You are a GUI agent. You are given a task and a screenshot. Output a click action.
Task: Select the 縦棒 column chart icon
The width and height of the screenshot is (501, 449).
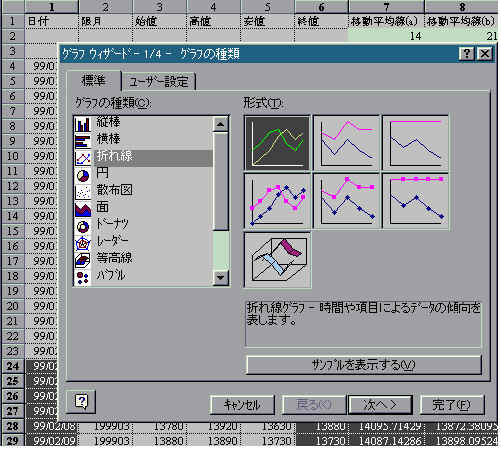click(83, 124)
